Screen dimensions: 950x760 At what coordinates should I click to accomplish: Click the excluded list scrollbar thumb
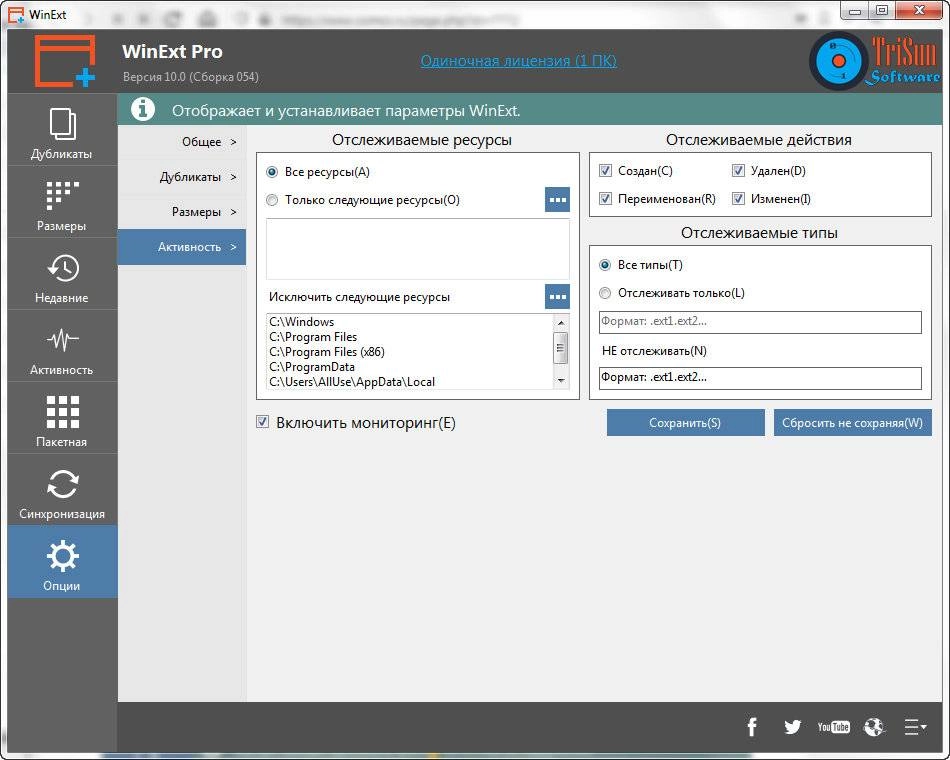pos(561,348)
